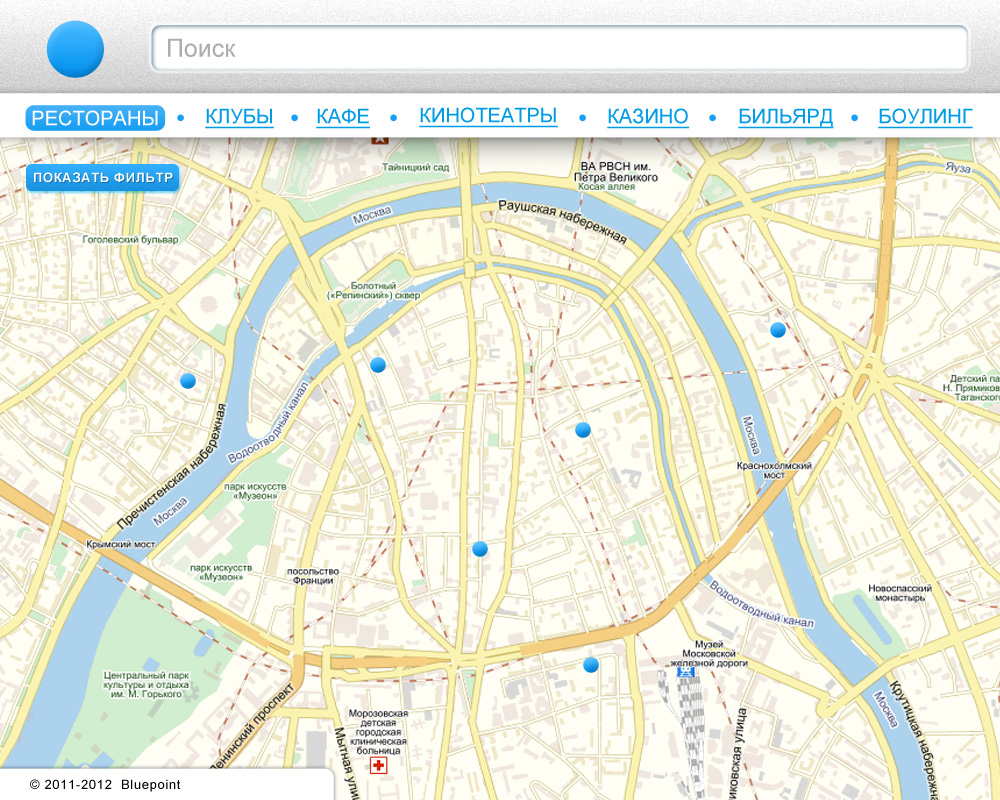Pick the blue marker northwest of the gray metro symbol
The width and height of the screenshot is (1000, 800).
pyautogui.click(x=583, y=430)
